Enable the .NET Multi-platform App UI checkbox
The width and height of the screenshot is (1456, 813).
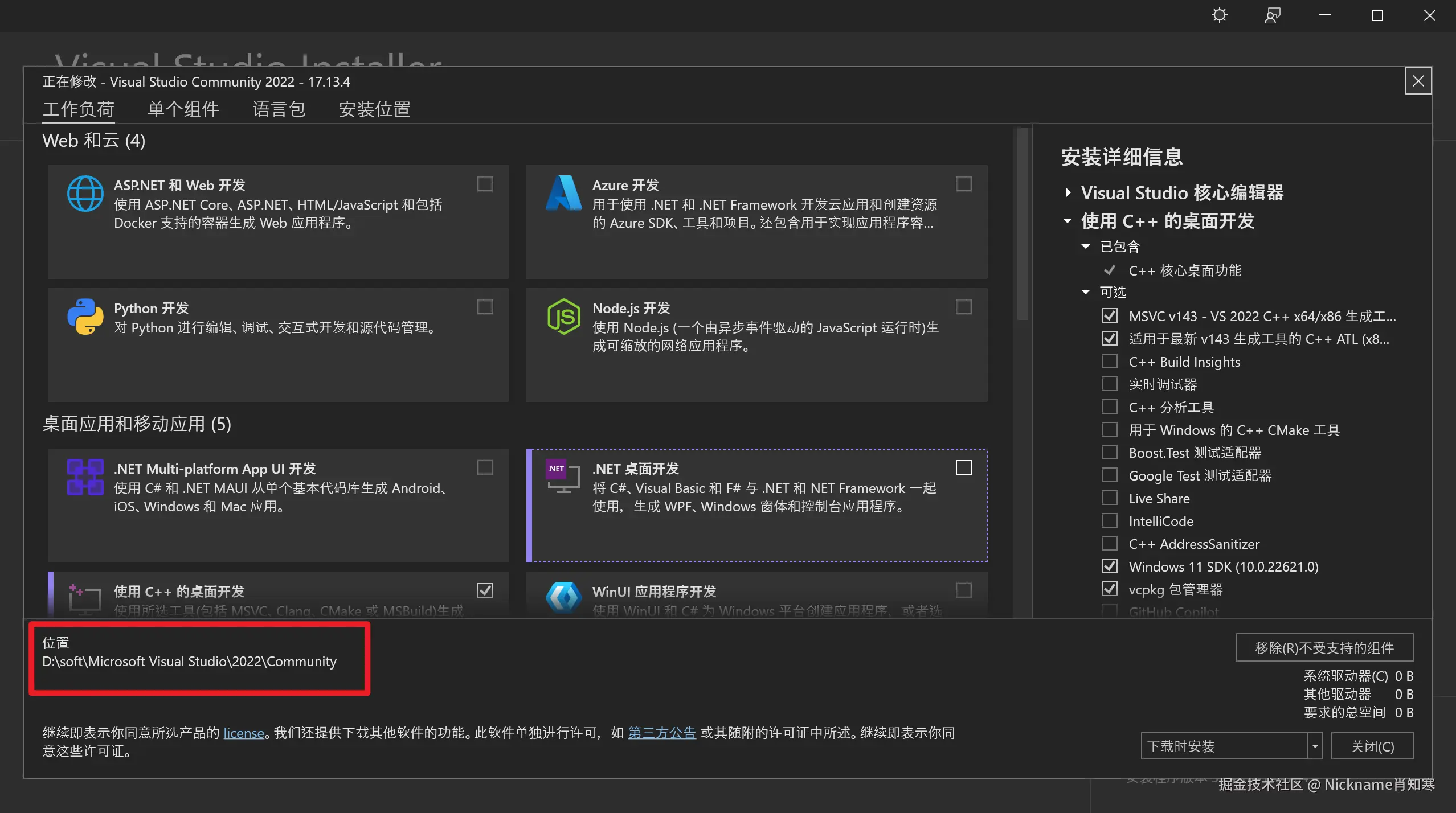(x=485, y=467)
